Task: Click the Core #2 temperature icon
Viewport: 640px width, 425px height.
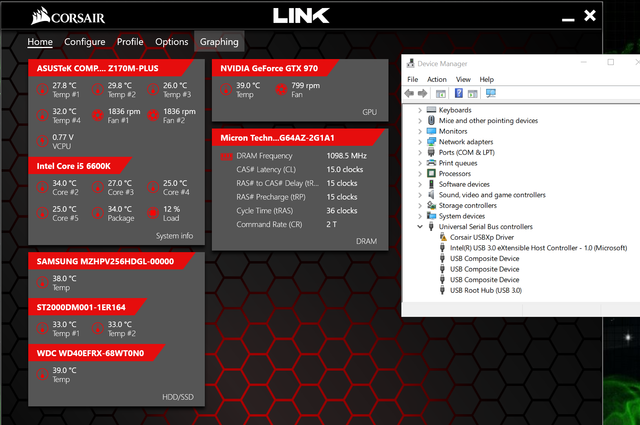Action: [x=42, y=187]
